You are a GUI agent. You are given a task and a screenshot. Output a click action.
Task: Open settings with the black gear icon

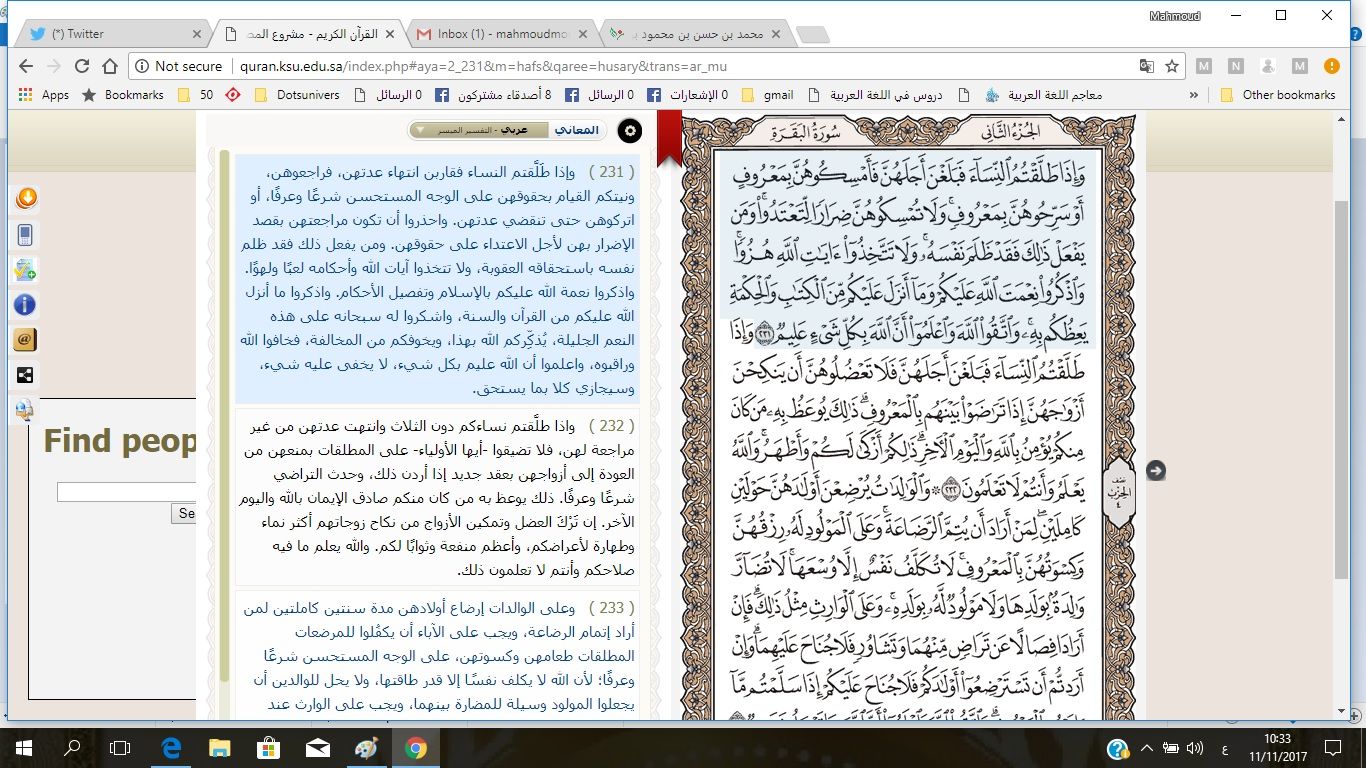click(630, 131)
